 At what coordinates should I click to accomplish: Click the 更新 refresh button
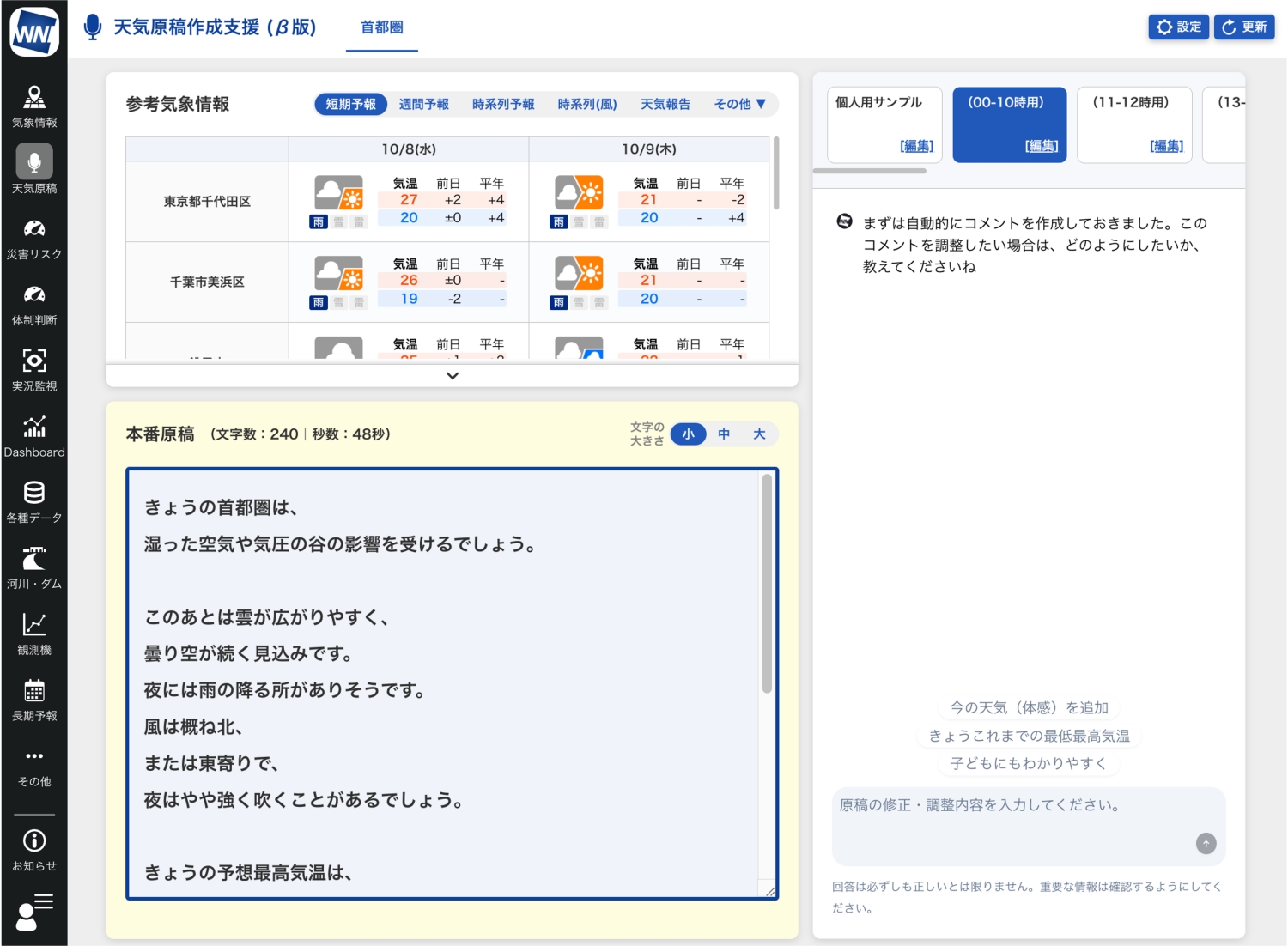coord(1244,27)
